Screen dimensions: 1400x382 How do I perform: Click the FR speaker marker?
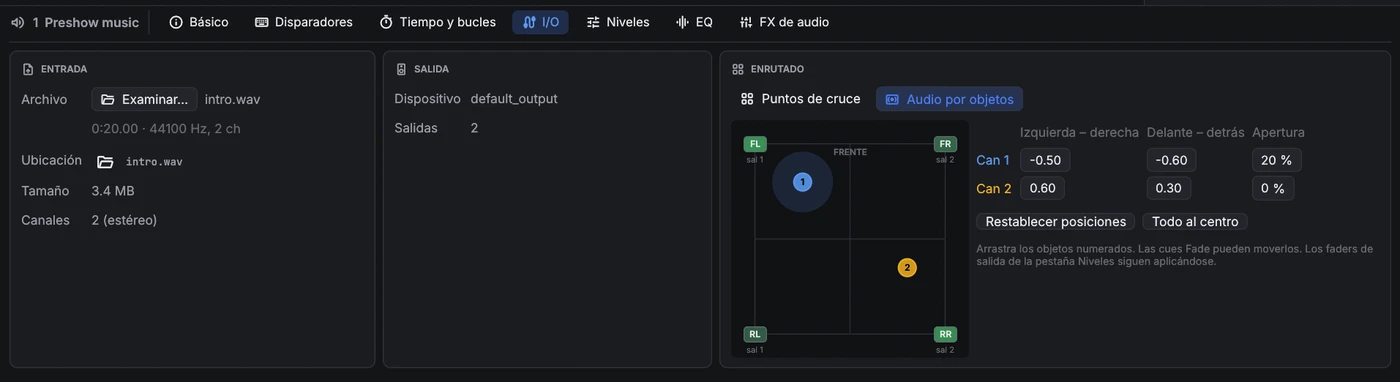tap(945, 144)
